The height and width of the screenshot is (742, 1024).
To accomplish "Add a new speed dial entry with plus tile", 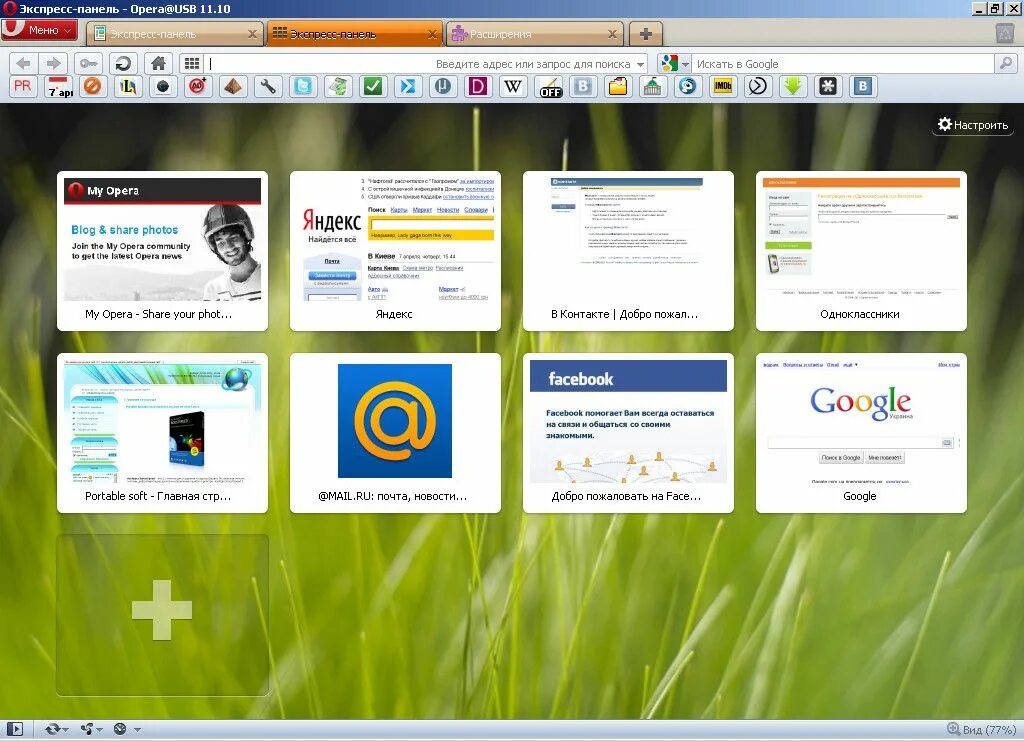I will pos(163,615).
